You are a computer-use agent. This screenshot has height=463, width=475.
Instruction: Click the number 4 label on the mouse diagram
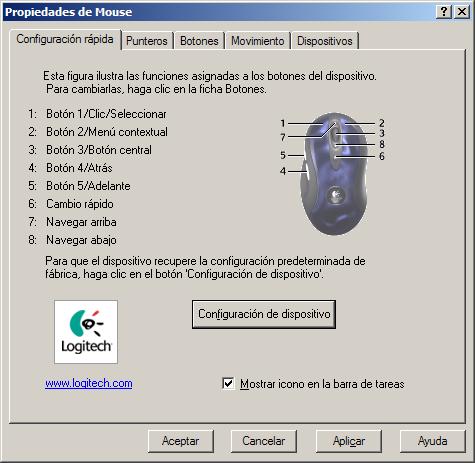pyautogui.click(x=283, y=171)
